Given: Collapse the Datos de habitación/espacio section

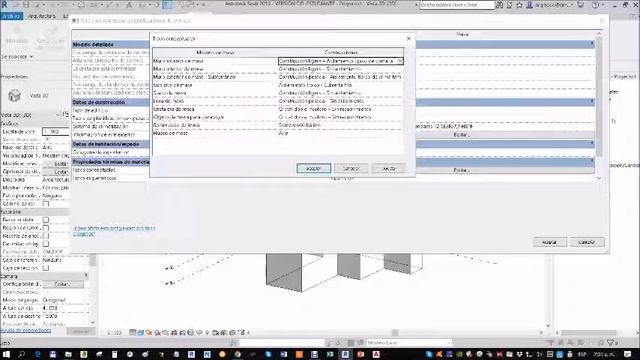Looking at the screenshot, I should (592, 144).
